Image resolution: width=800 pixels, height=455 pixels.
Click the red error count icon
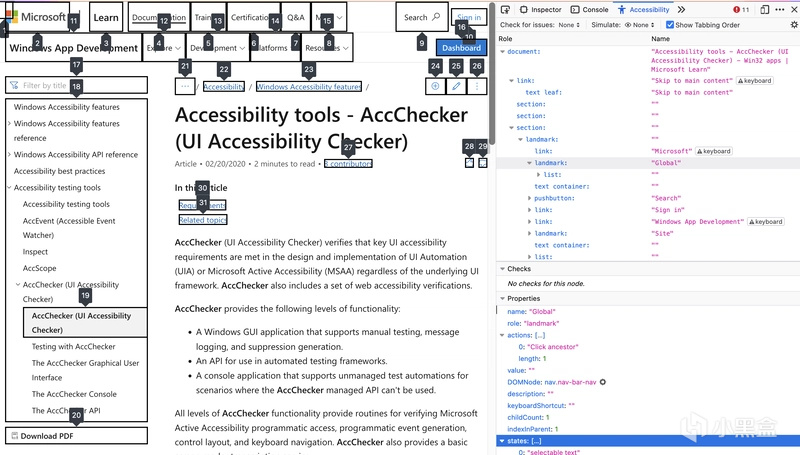point(741,10)
